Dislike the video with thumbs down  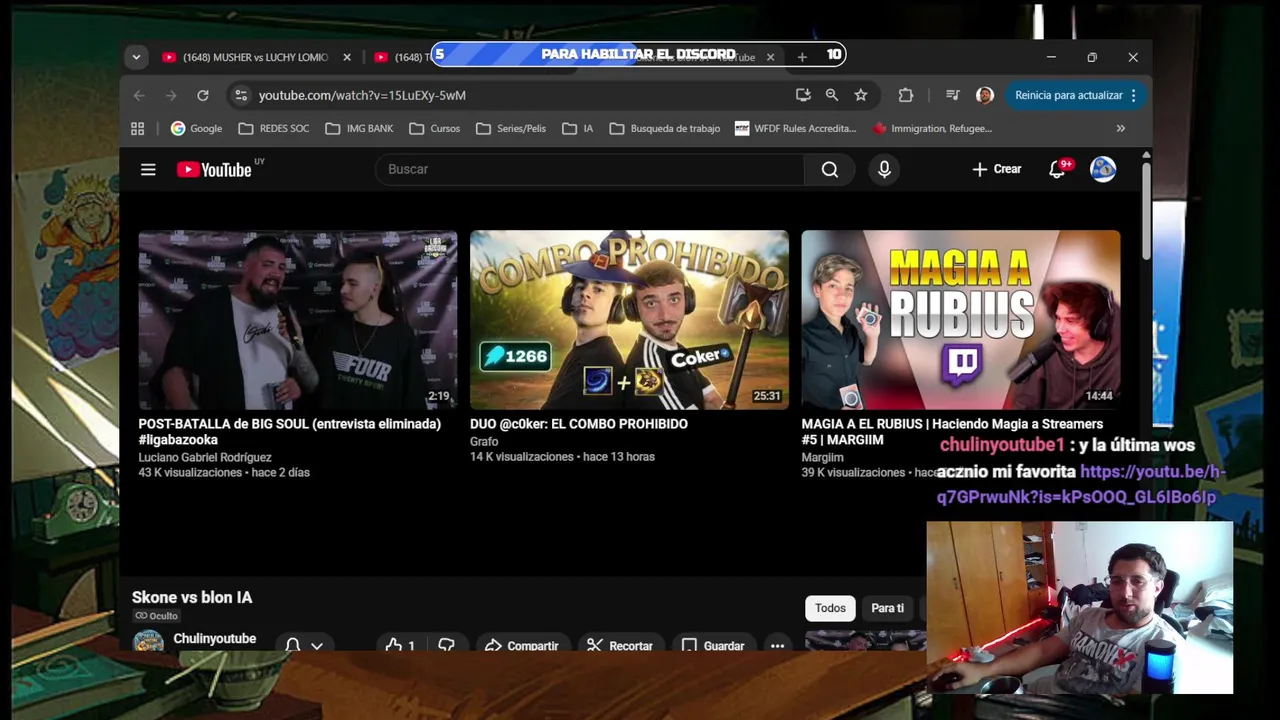click(446, 646)
